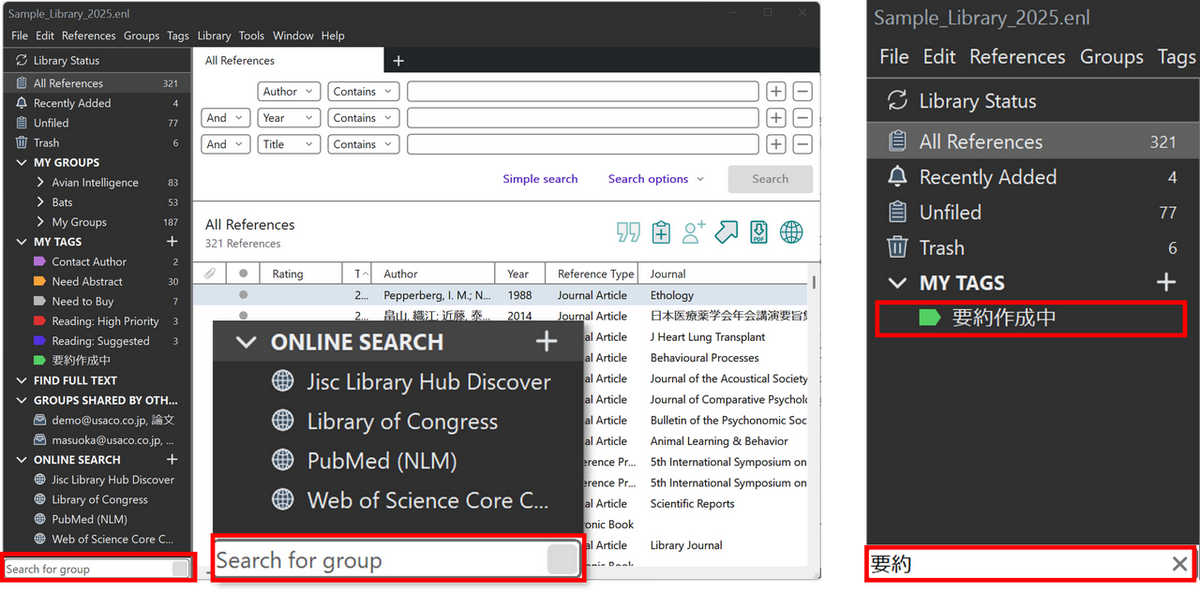Viewport: 1200px width, 593px height.
Task: Remove the Title search row with minus button
Action: pyautogui.click(x=802, y=145)
